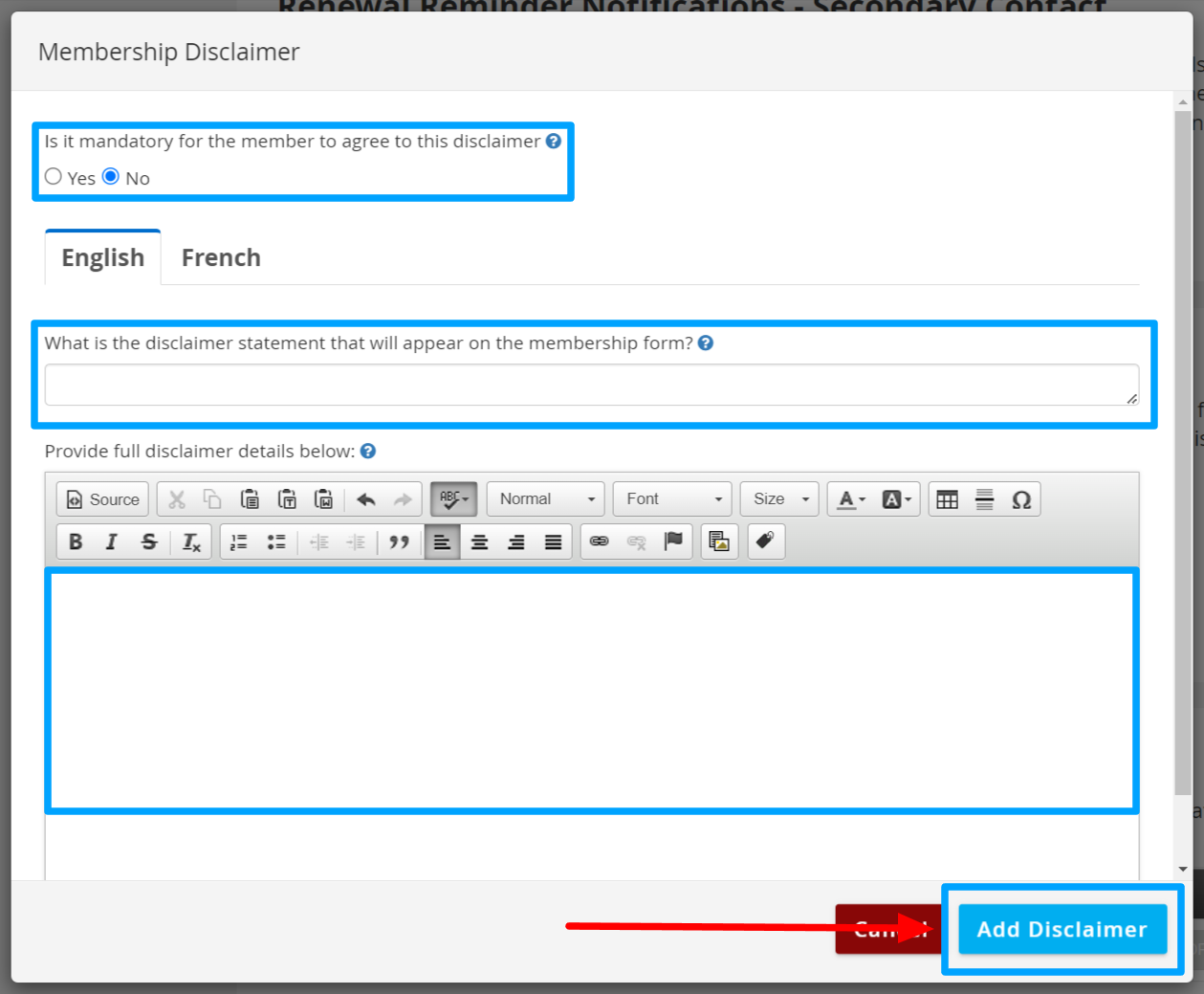The width and height of the screenshot is (1204, 994).
Task: Insert a horizontal line
Action: 984,499
